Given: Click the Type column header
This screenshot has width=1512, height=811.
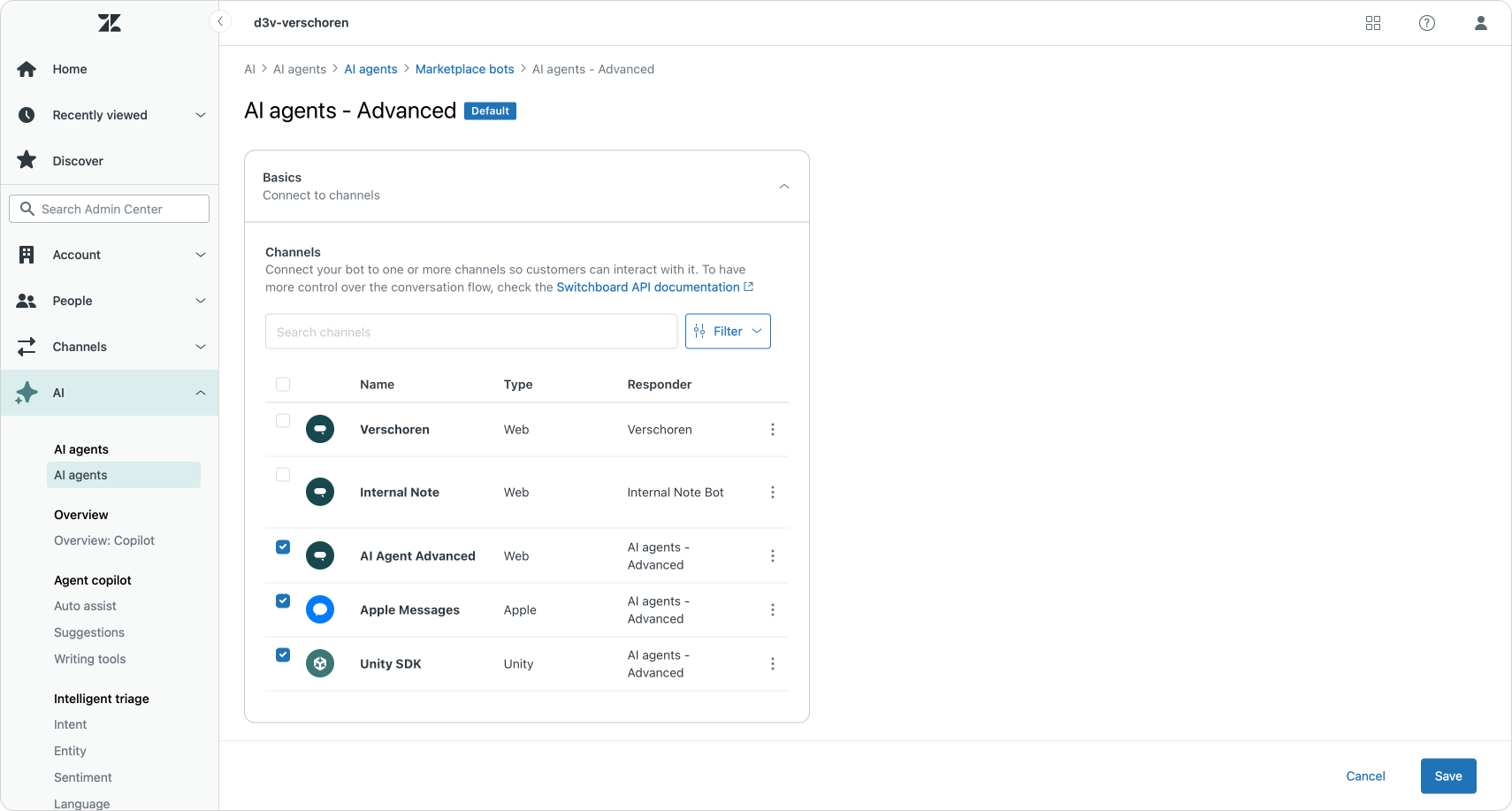Looking at the screenshot, I should point(518,384).
